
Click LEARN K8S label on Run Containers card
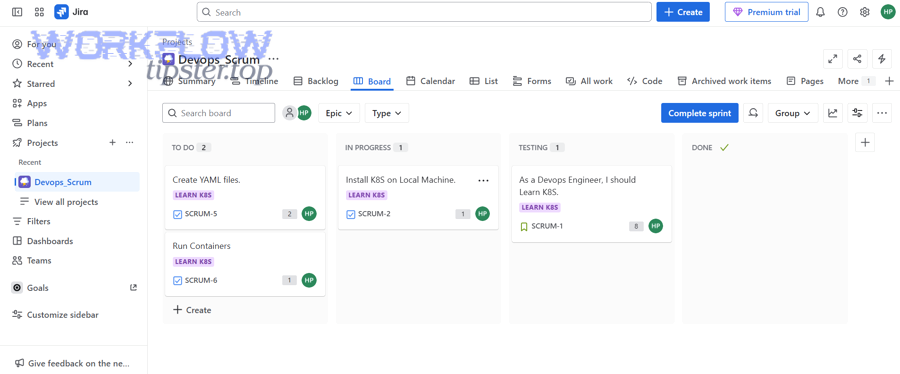(x=193, y=262)
